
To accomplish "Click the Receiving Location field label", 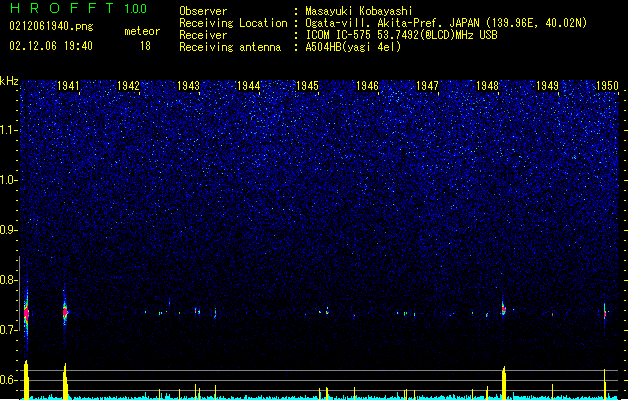I will [233, 23].
